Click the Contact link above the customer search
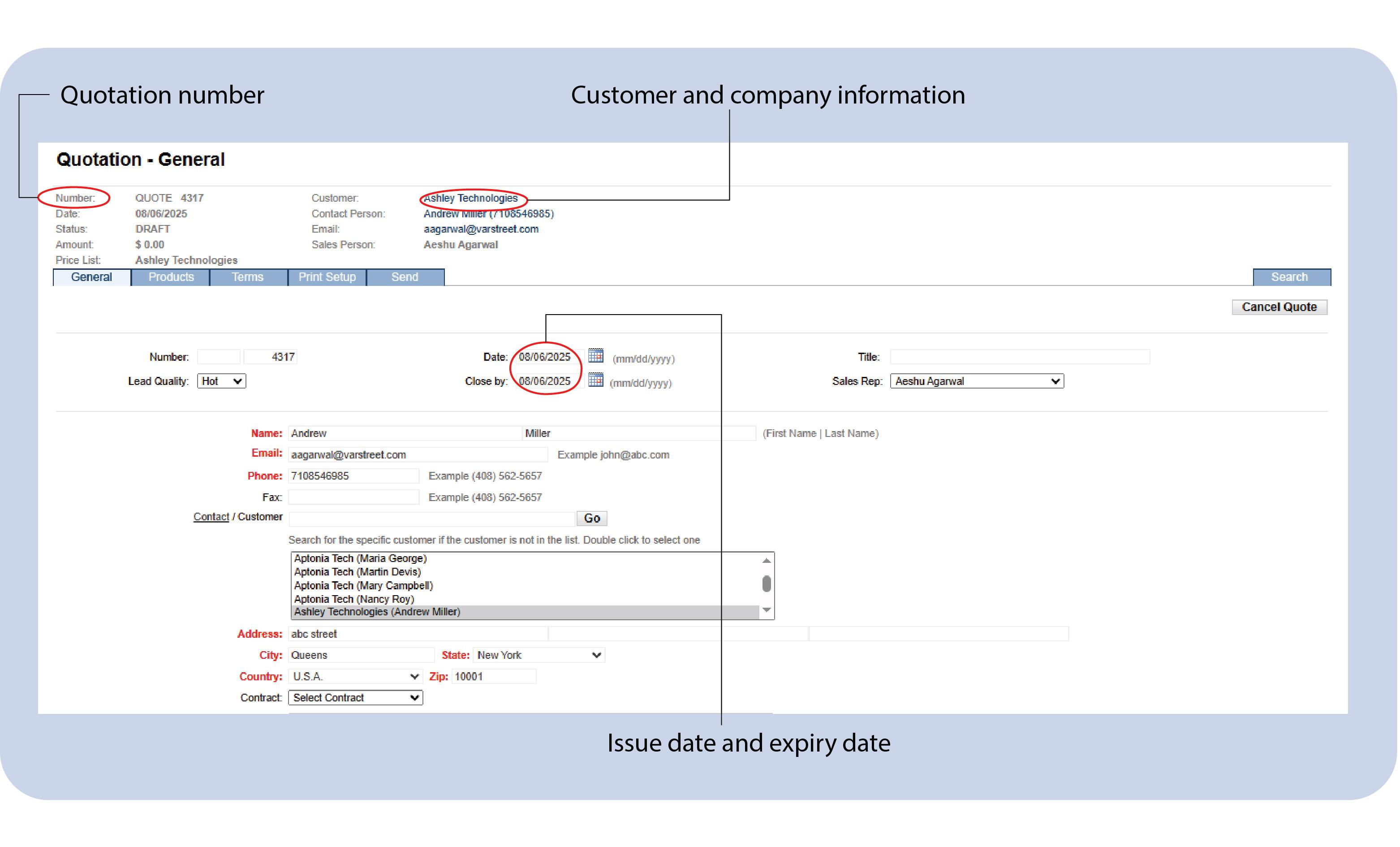 click(x=211, y=516)
